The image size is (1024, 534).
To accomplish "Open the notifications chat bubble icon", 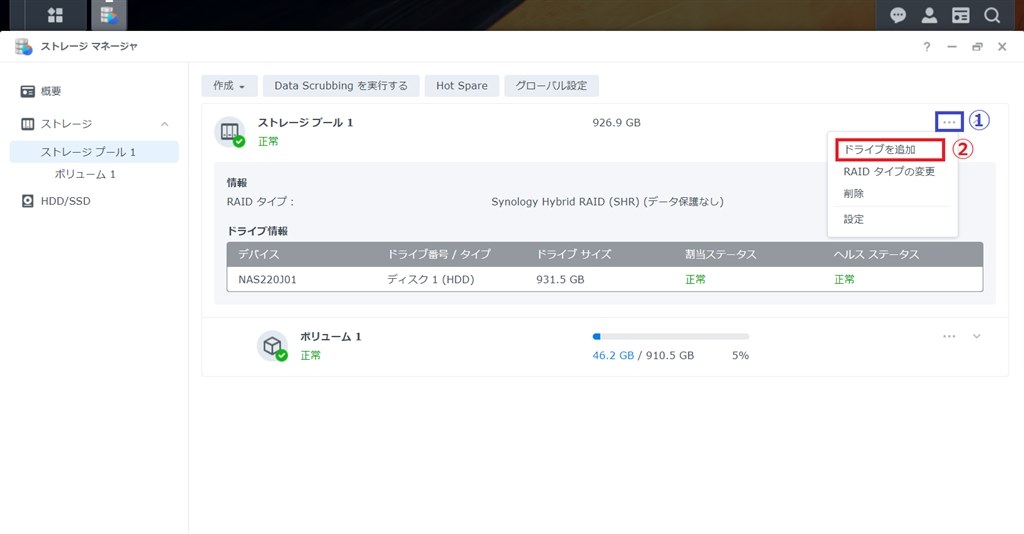I will pos(898,15).
